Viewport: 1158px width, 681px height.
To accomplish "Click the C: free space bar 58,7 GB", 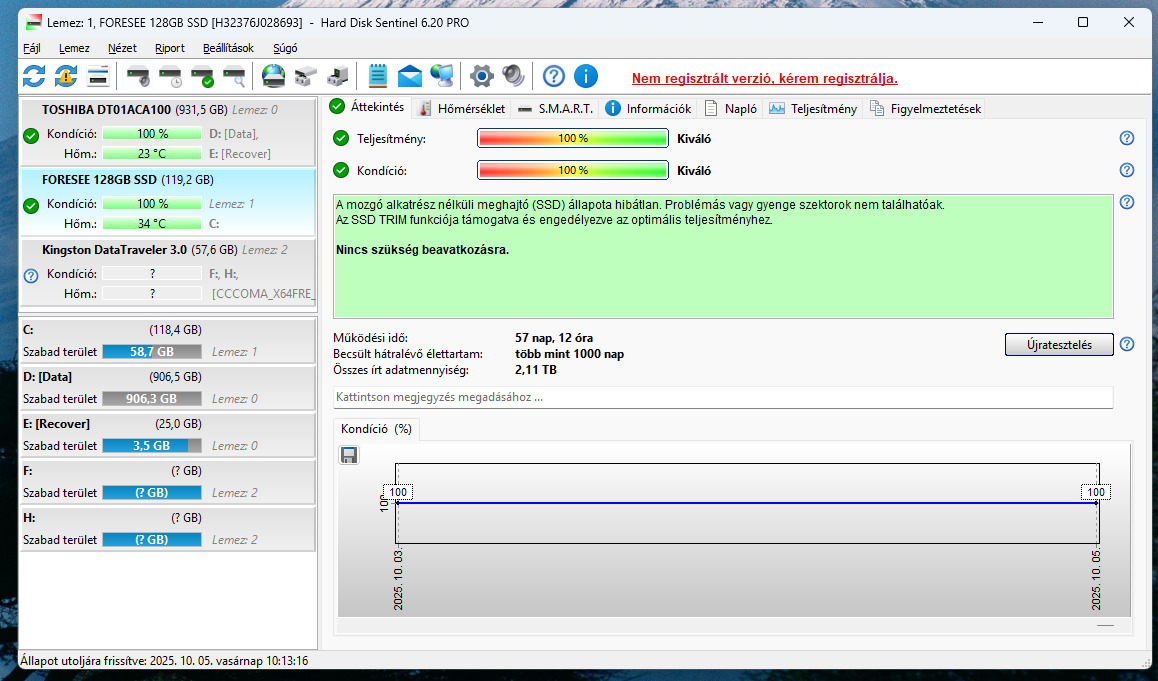I will 151,352.
